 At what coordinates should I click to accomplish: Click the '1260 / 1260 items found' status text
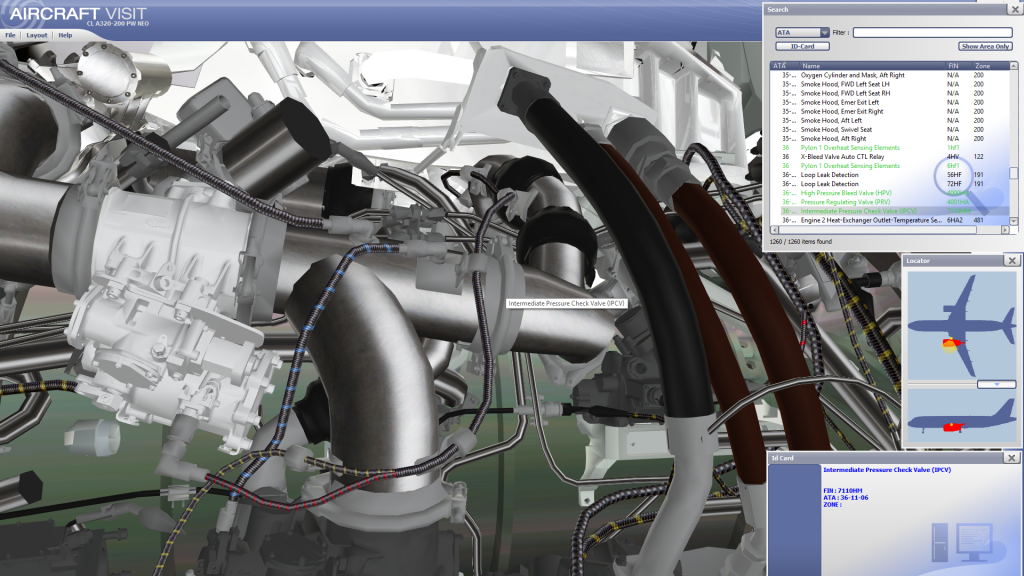(801, 242)
